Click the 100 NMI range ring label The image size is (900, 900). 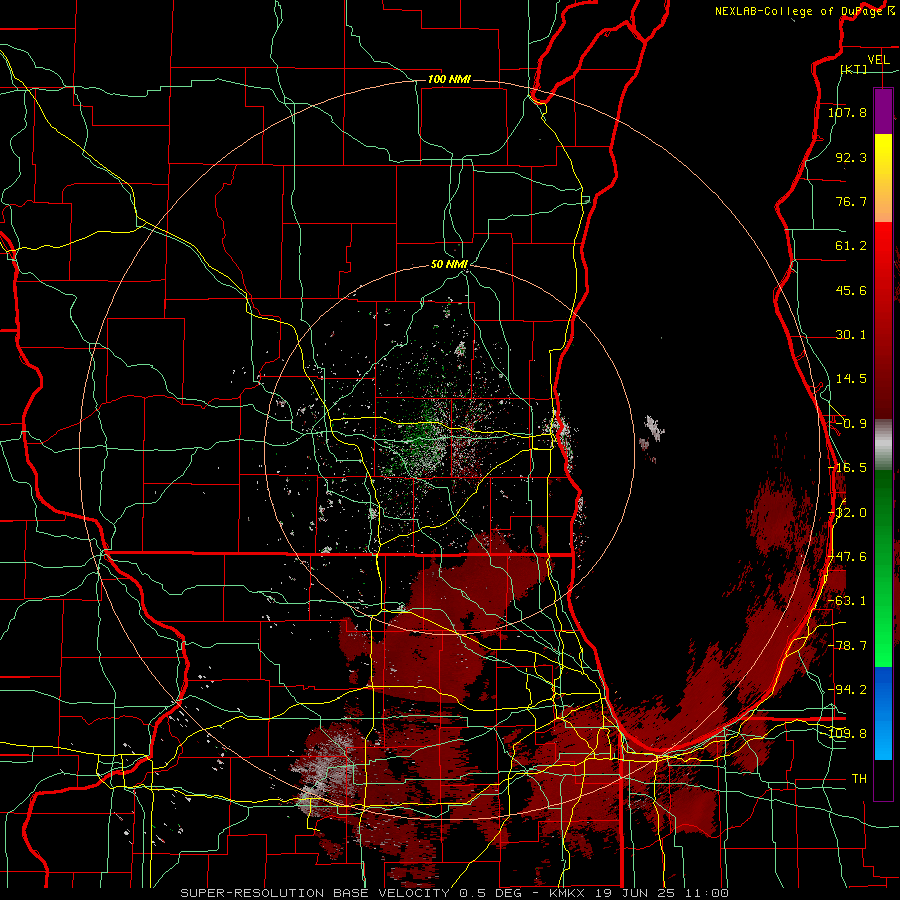tap(449, 79)
